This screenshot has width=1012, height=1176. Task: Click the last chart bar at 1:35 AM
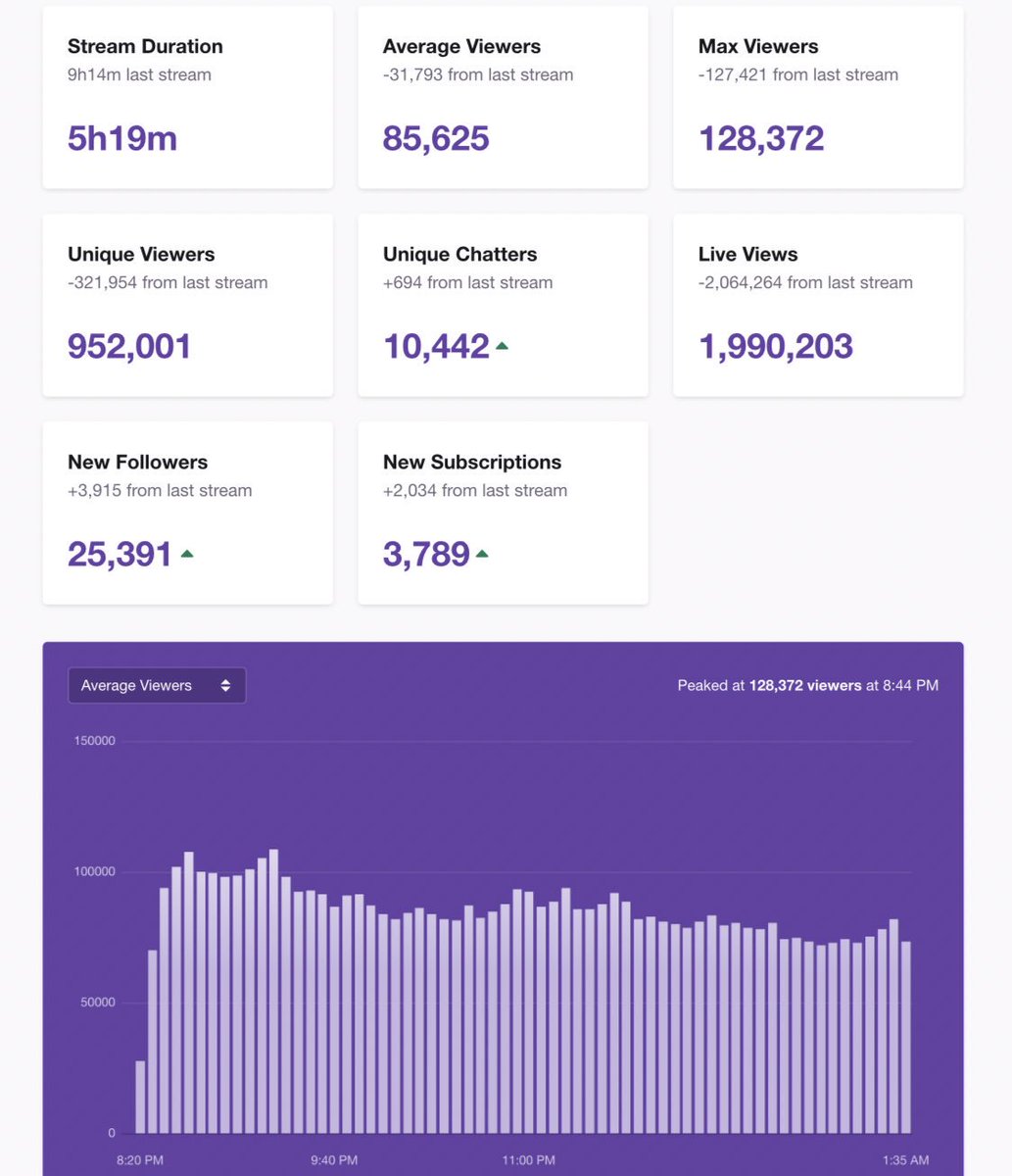point(906,1038)
